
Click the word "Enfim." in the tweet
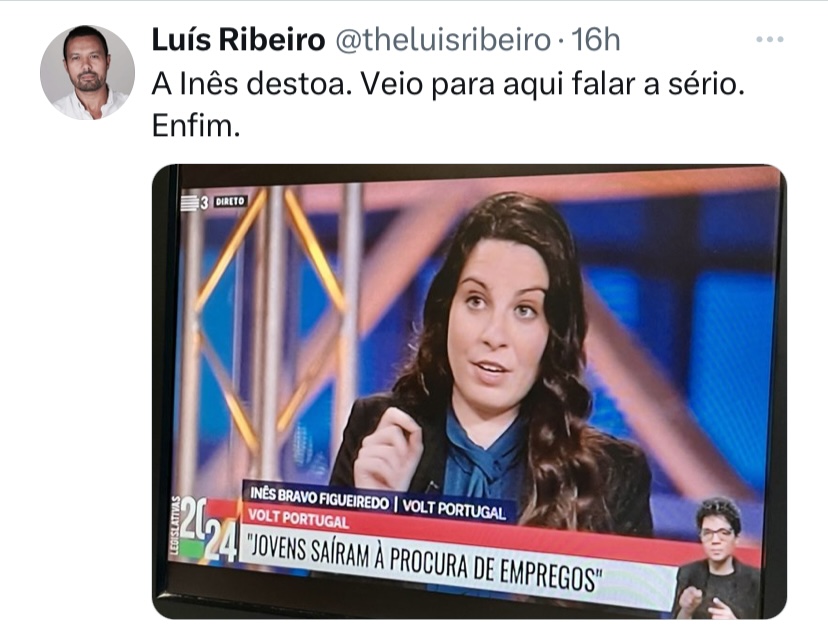tap(196, 126)
